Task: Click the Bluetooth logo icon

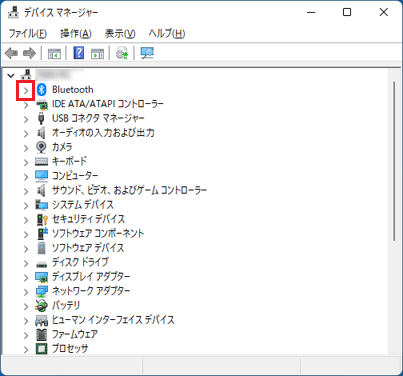Action: [41, 89]
